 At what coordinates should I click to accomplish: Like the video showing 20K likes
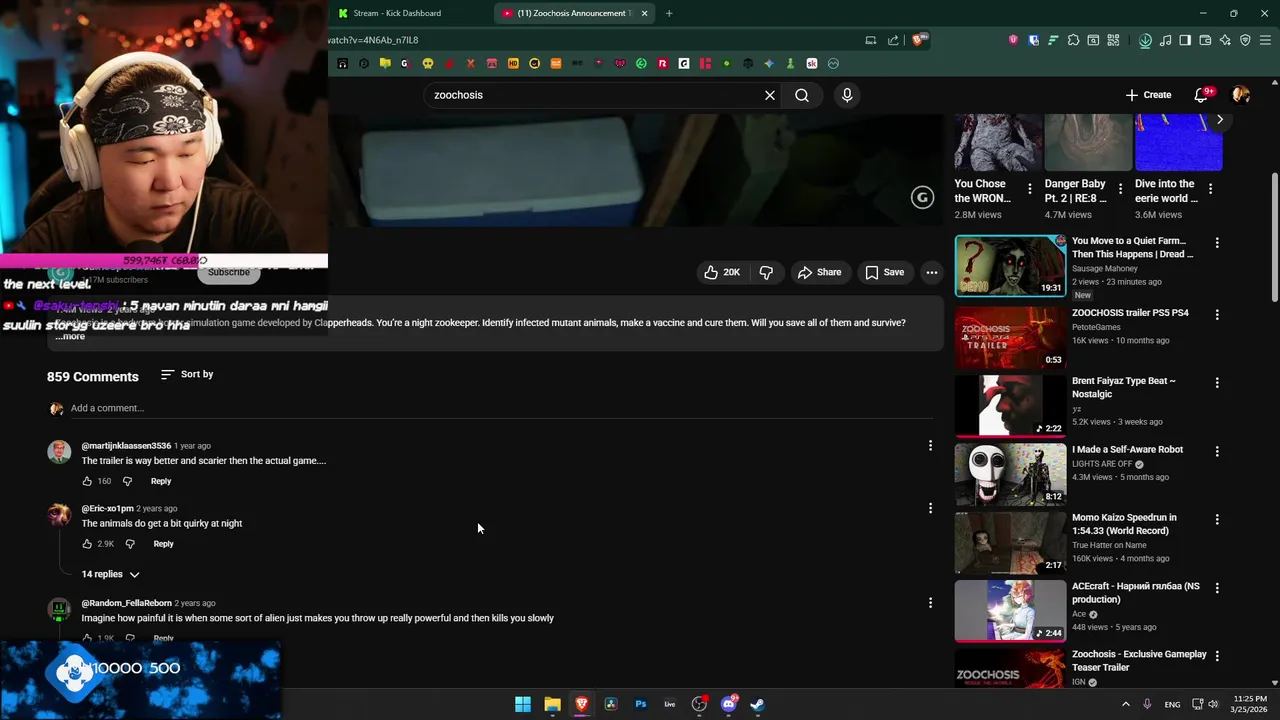(721, 272)
